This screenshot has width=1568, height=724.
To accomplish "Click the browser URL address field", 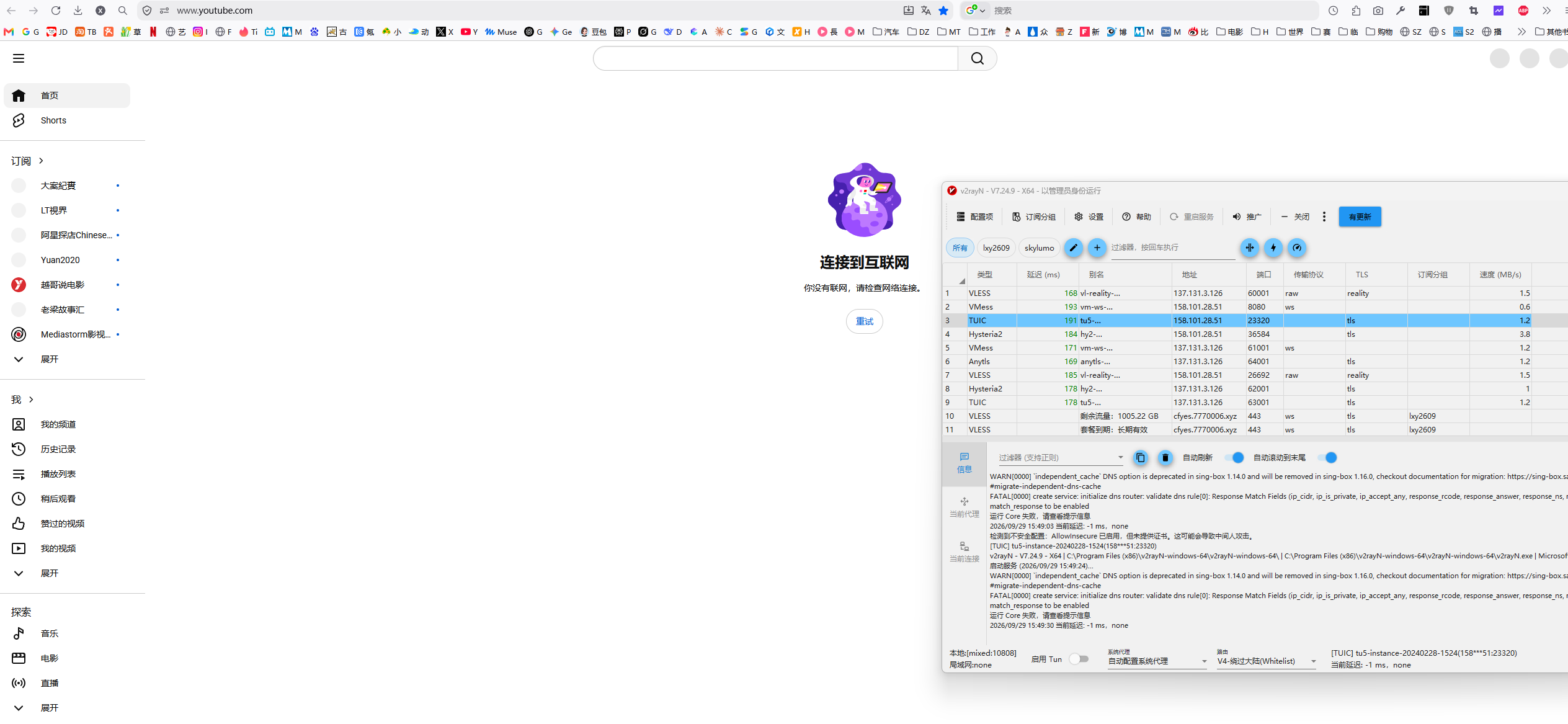I will tap(533, 11).
